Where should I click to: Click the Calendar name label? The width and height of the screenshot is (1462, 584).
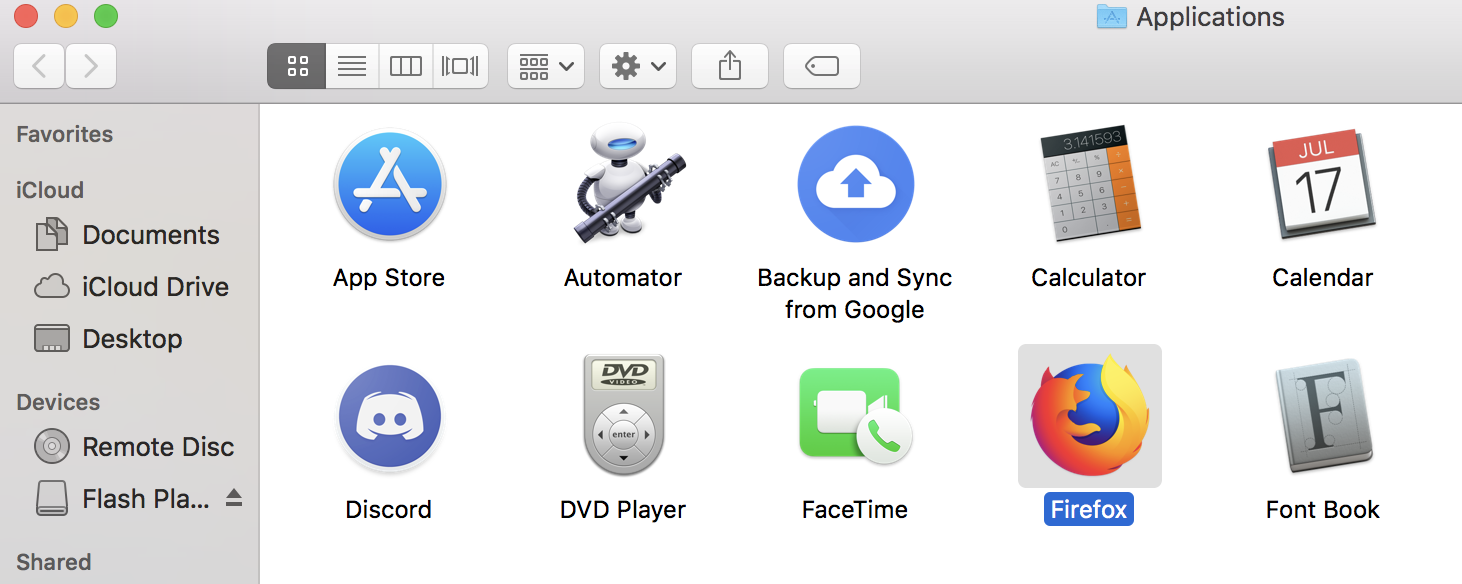coord(1322,278)
